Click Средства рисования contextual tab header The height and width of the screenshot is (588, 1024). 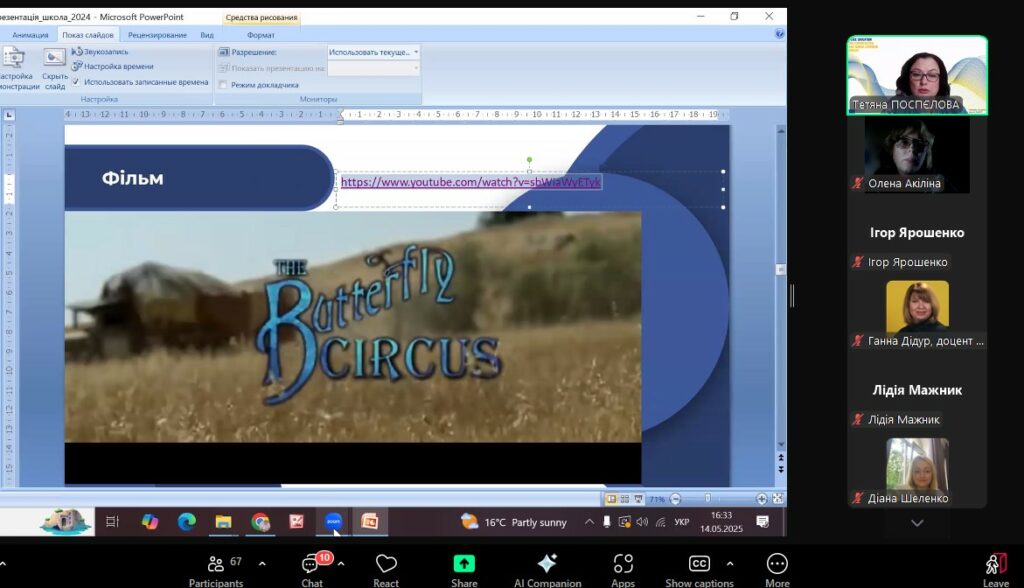[261, 18]
